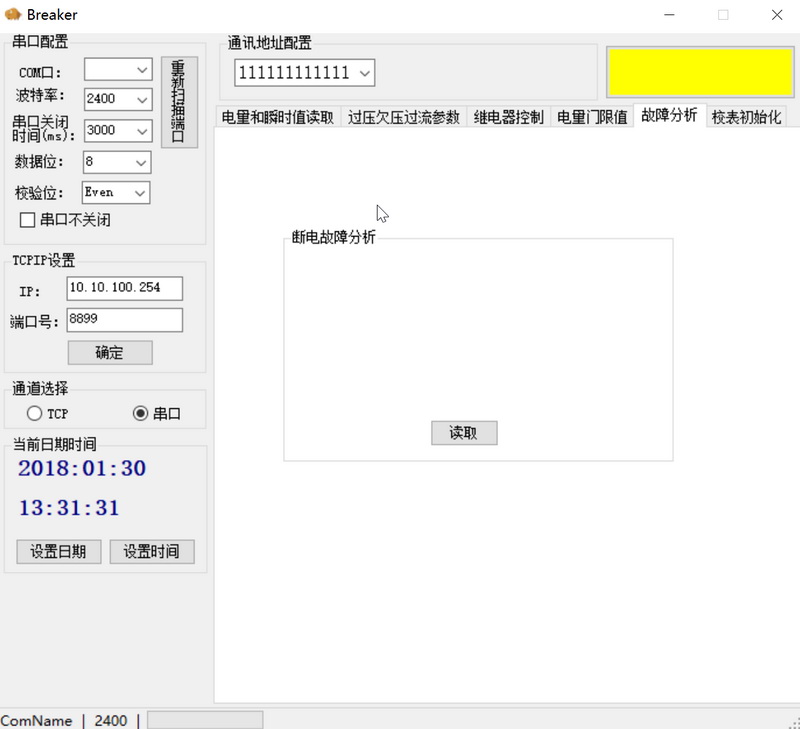This screenshot has height=729, width=800.
Task: Switch to the 电量和瞬时值读取 tab
Action: pos(278,117)
